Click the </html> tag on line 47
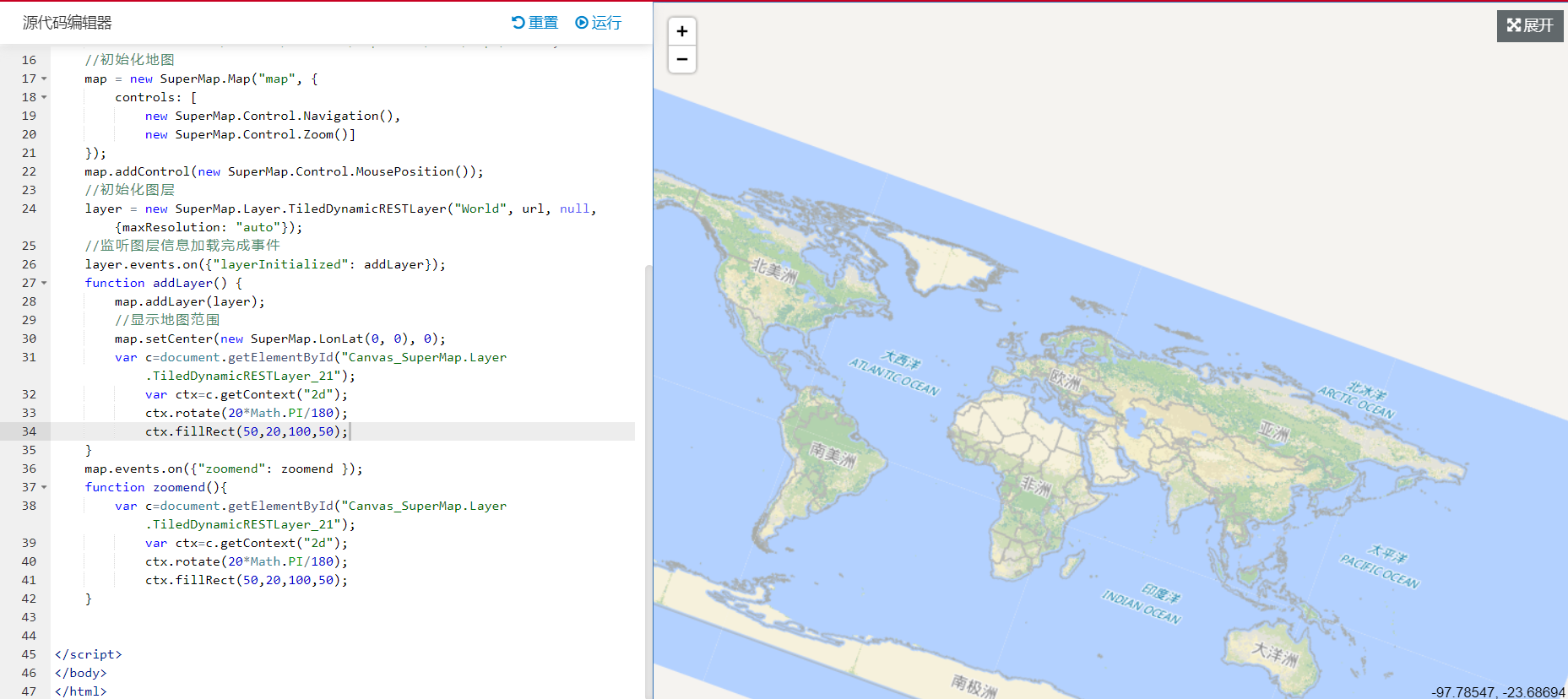The width and height of the screenshot is (1568, 699). coord(81,691)
